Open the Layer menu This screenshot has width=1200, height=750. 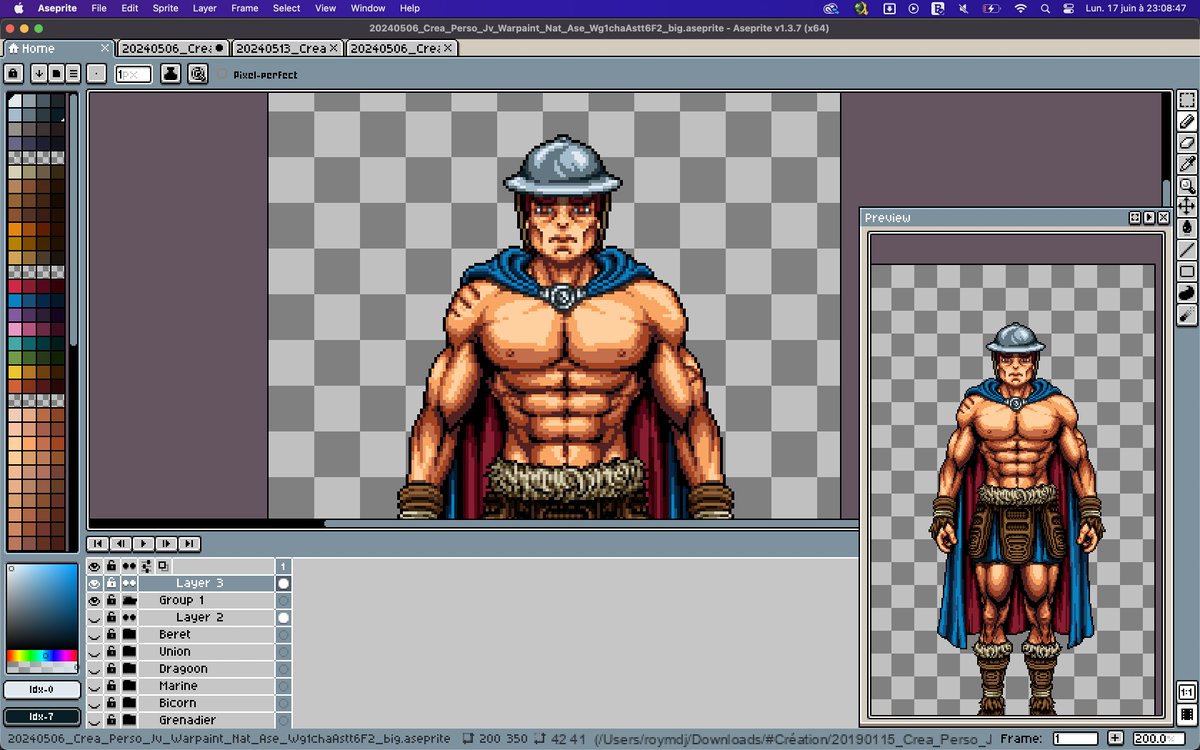coord(204,8)
